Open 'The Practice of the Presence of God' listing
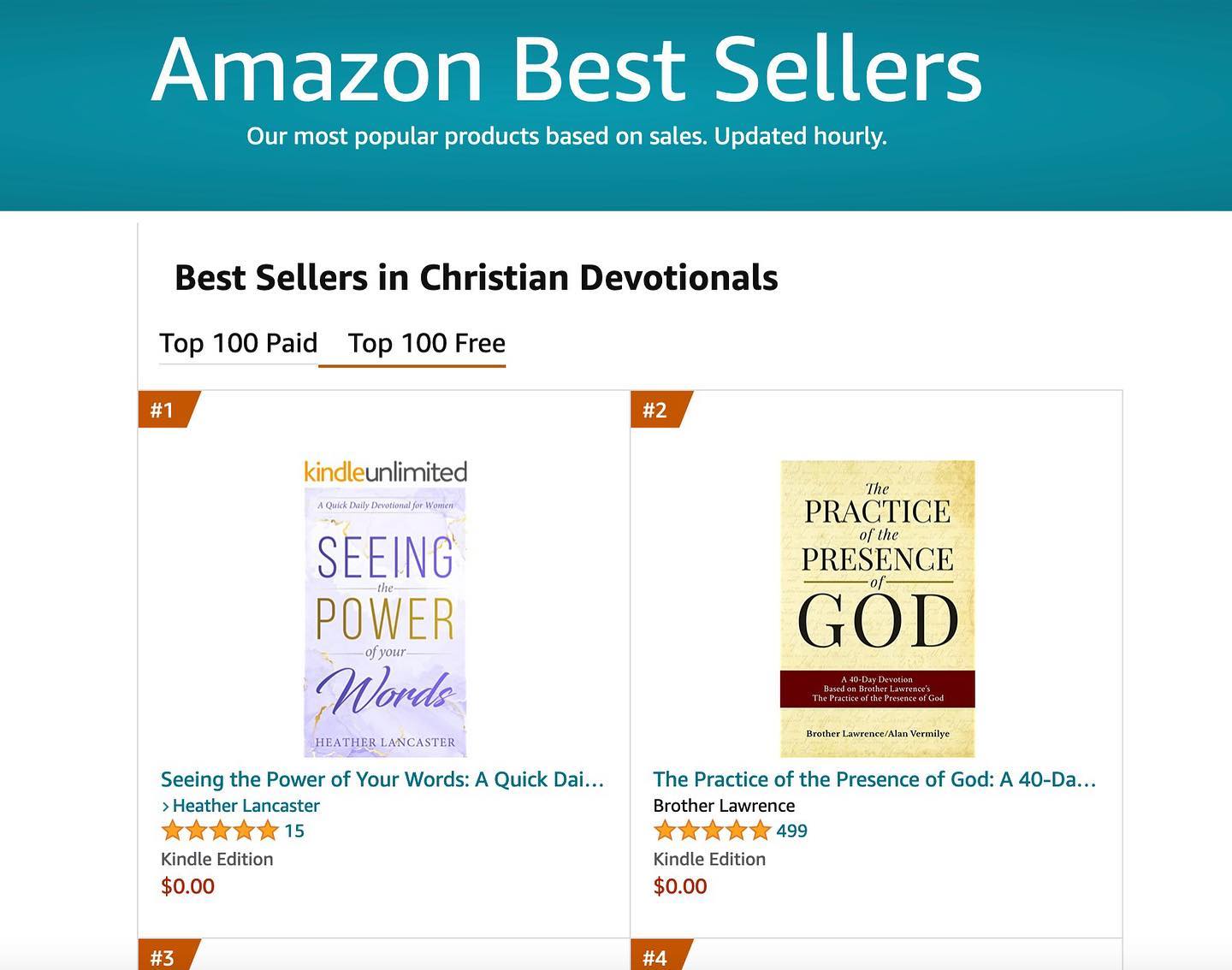The image size is (1232, 970). (x=874, y=779)
